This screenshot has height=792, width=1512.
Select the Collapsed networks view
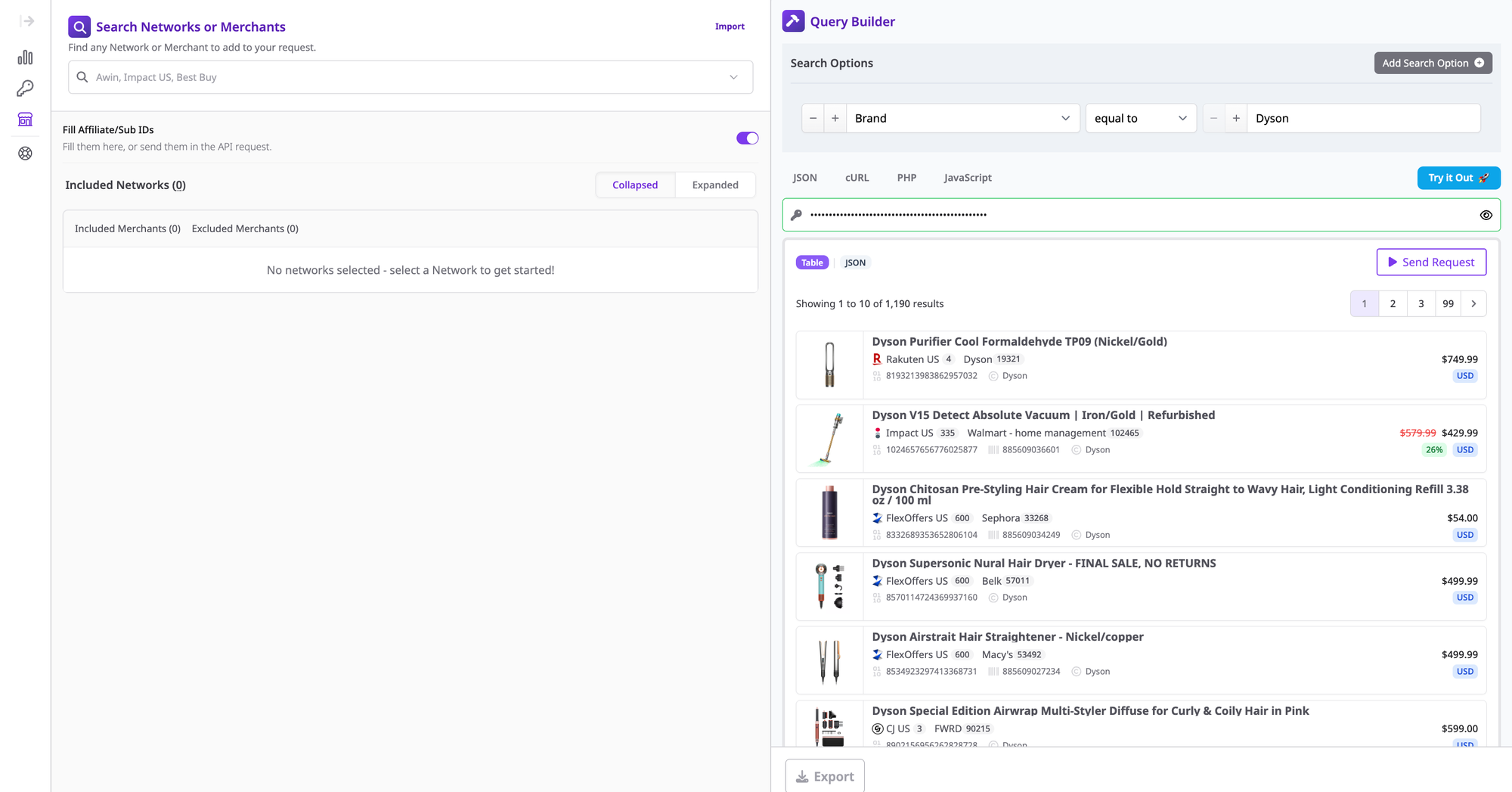635,185
